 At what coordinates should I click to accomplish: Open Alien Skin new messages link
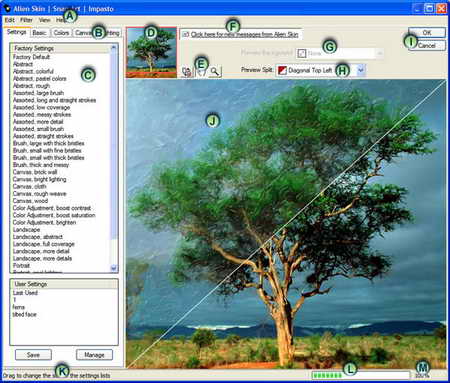pos(244,34)
